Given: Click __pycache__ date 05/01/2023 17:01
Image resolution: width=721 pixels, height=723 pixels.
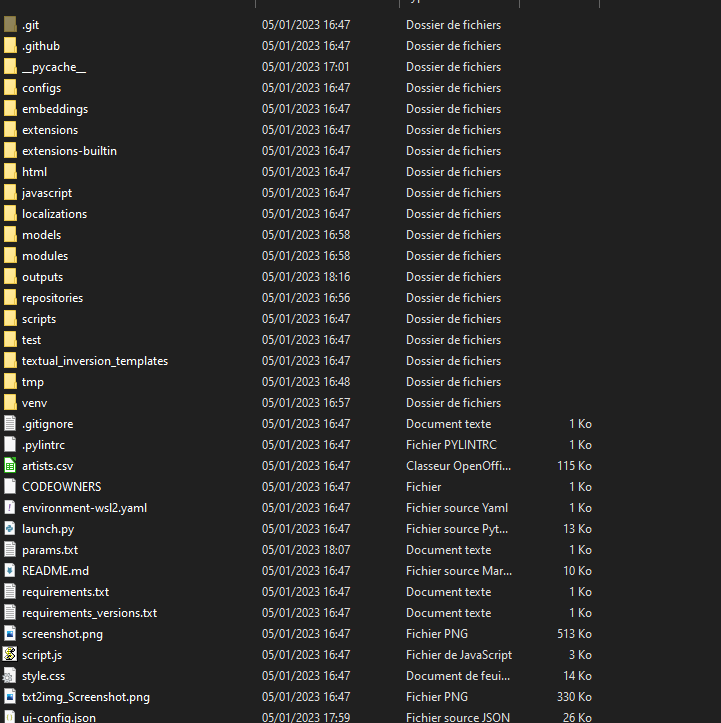Looking at the screenshot, I should pyautogui.click(x=306, y=67).
